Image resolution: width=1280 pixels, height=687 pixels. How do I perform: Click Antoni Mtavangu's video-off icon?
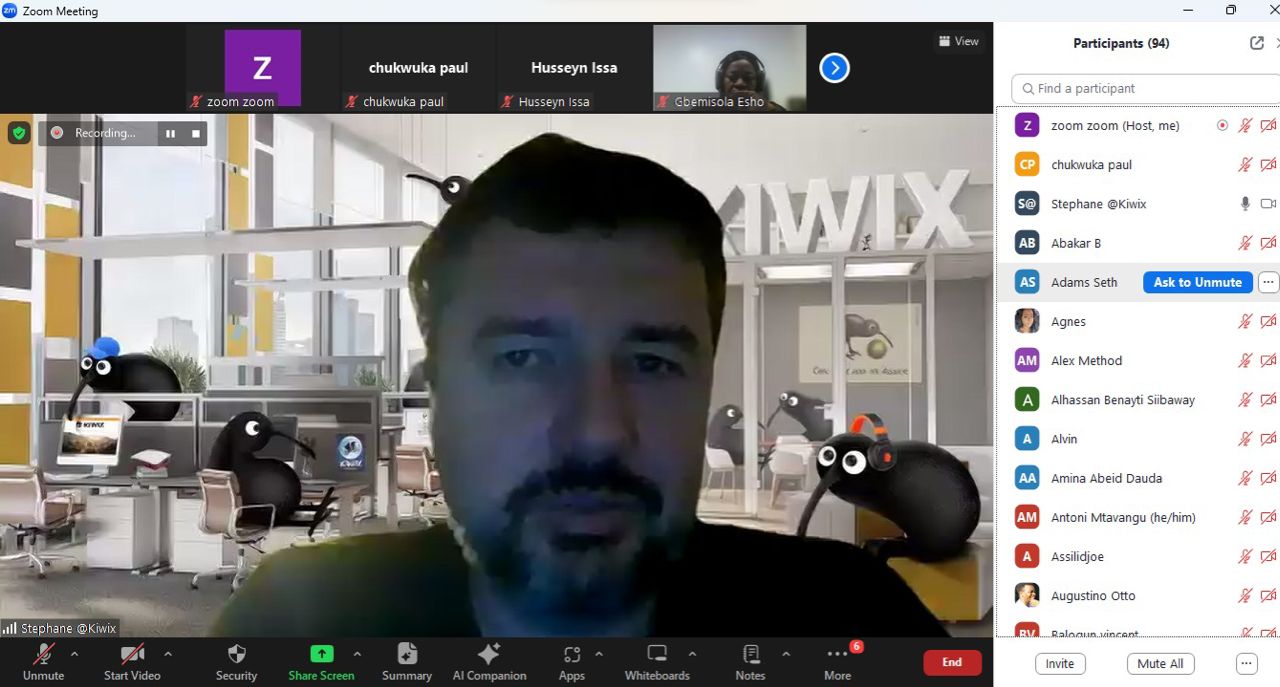(x=1268, y=517)
